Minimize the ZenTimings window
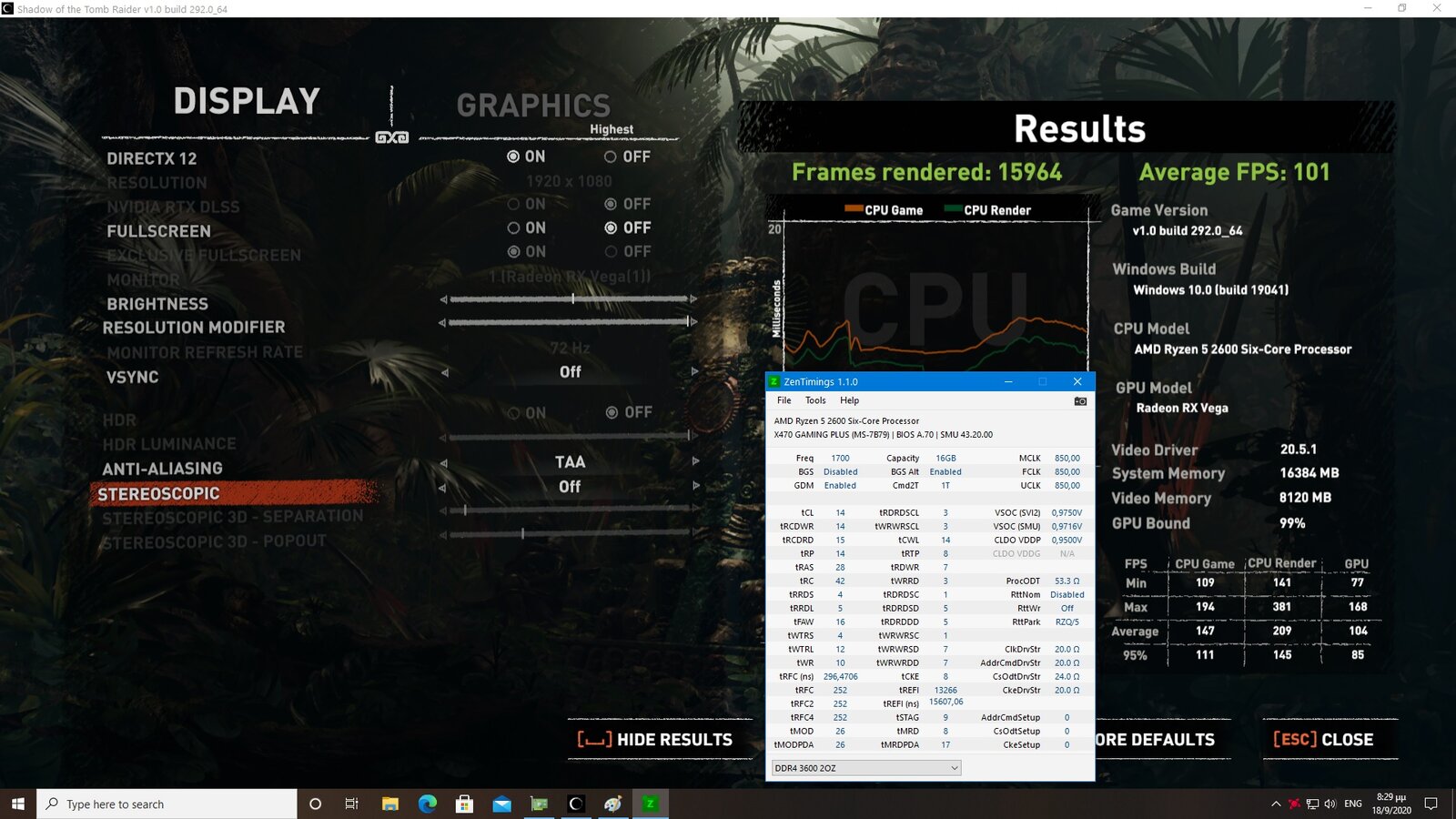The height and width of the screenshot is (819, 1456). [1008, 381]
